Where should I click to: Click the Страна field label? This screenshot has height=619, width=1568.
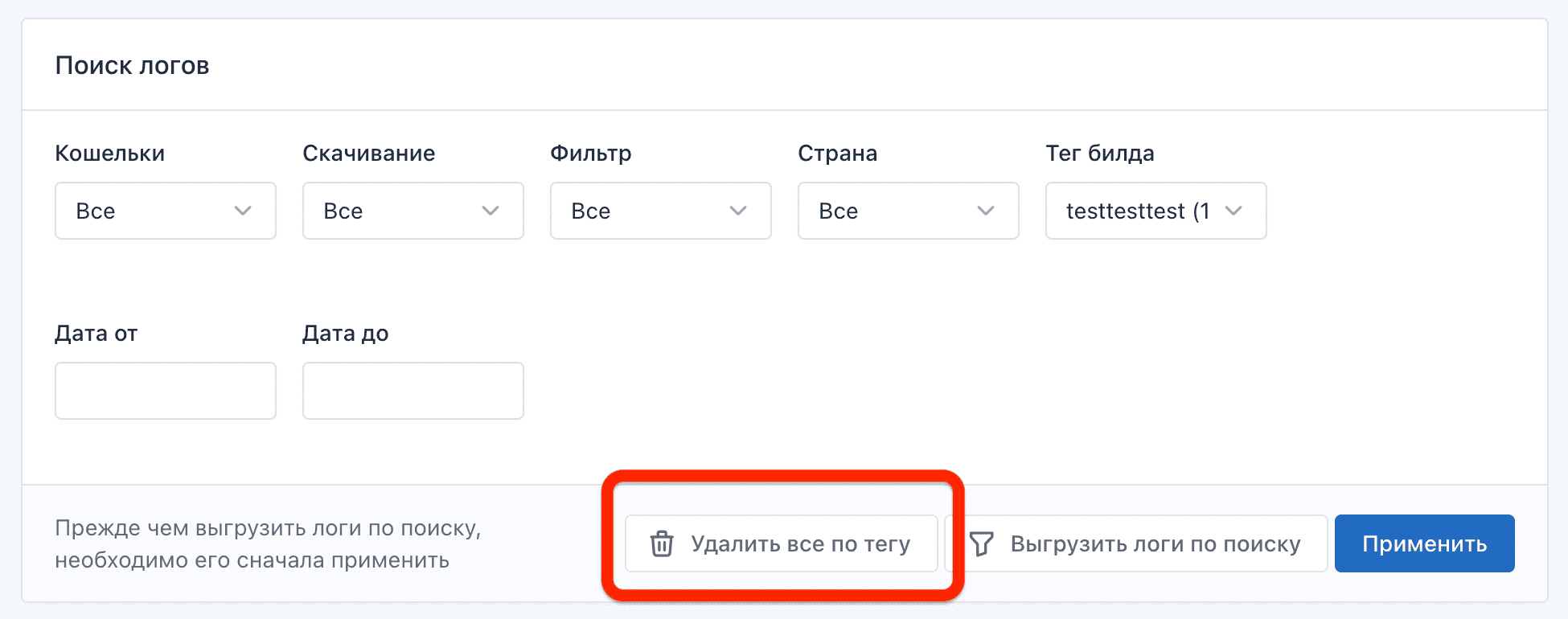837,153
